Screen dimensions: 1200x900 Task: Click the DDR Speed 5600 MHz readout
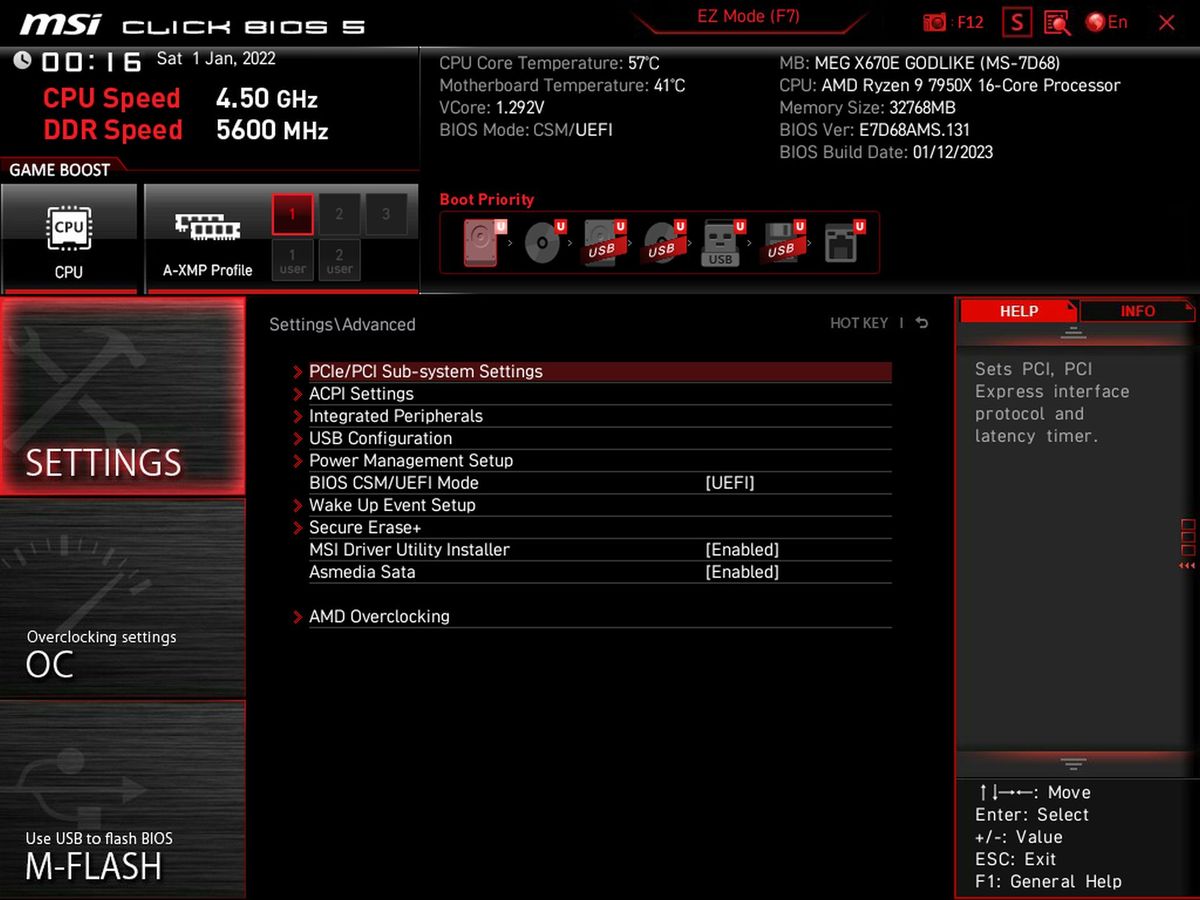tap(185, 130)
